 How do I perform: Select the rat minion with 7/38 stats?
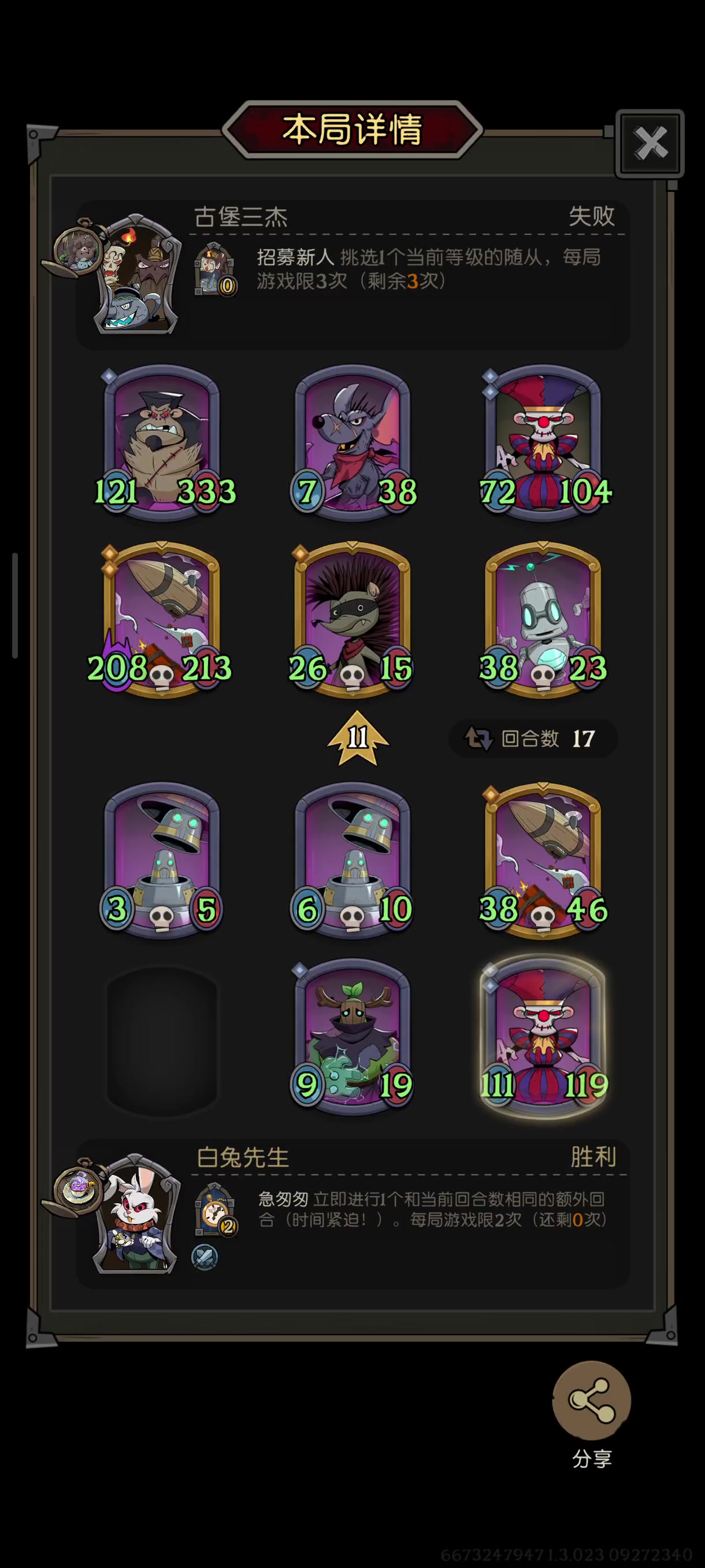pyautogui.click(x=352, y=443)
